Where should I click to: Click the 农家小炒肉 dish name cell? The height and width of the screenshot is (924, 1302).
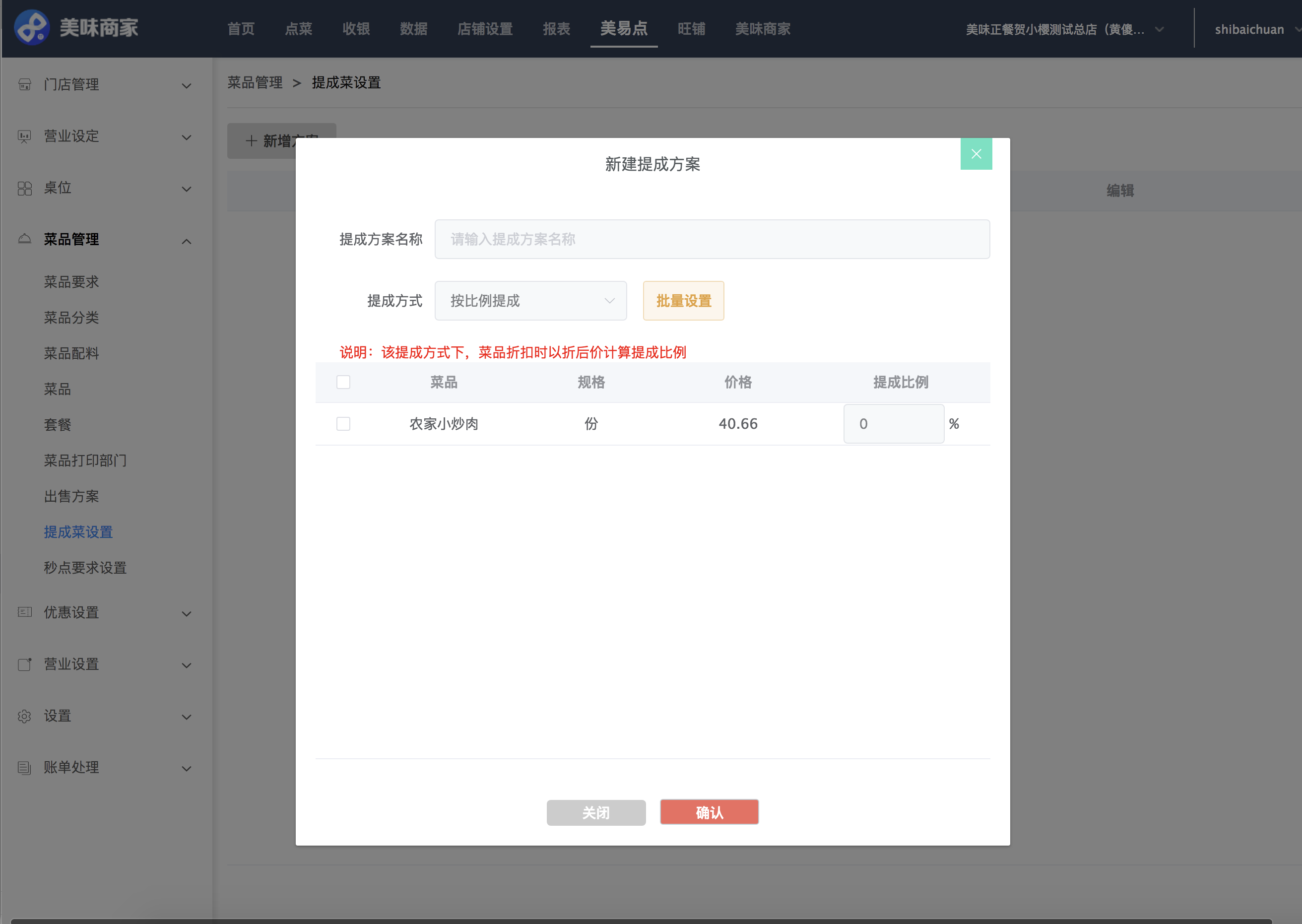444,424
